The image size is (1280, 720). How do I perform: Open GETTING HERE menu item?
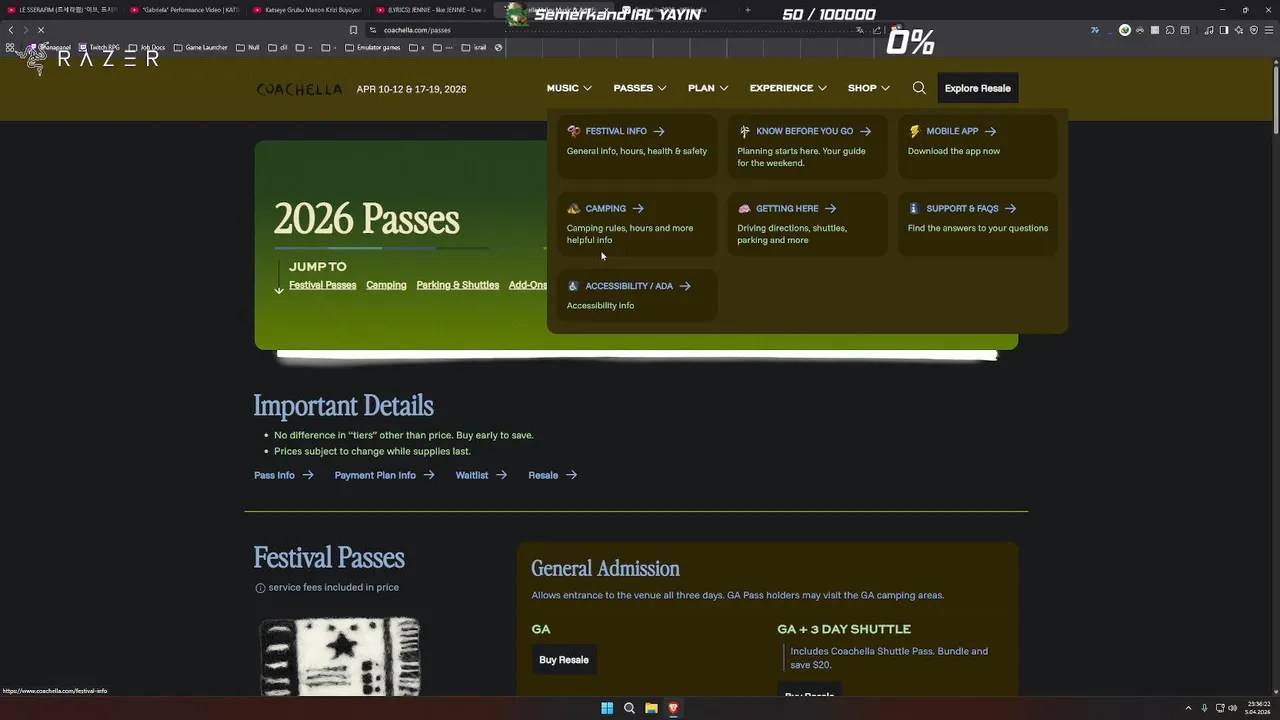tap(807, 223)
